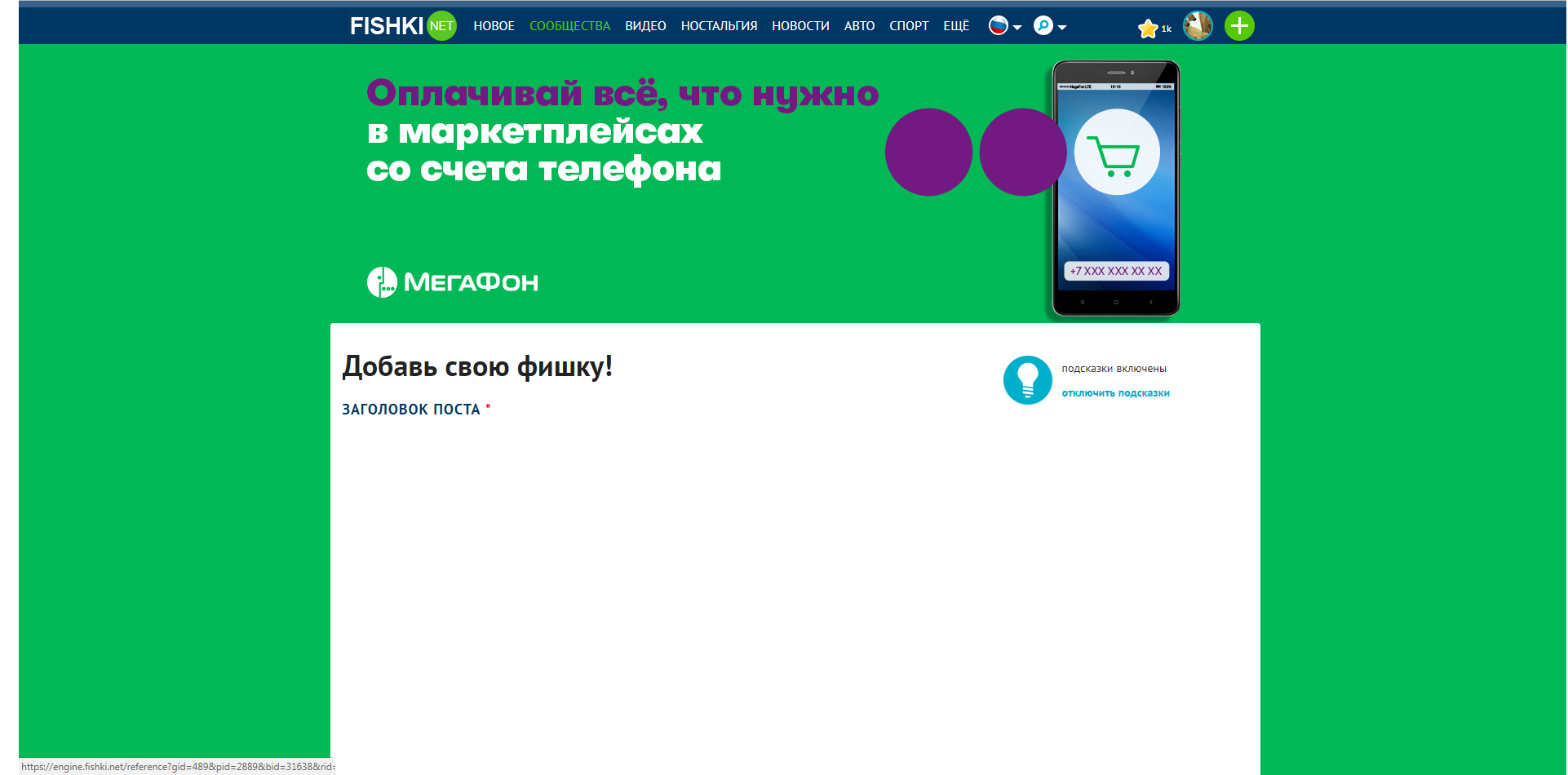The width and height of the screenshot is (1568, 775).
Task: Click the Добавь свою фишку! heading
Action: pos(477,366)
